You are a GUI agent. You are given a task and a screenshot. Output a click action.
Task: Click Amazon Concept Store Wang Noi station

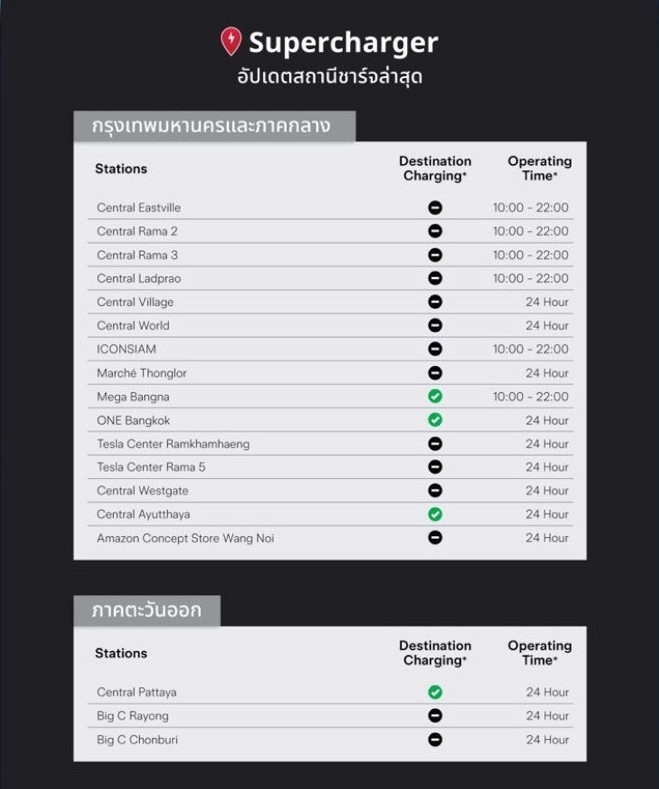pyautogui.click(x=185, y=538)
